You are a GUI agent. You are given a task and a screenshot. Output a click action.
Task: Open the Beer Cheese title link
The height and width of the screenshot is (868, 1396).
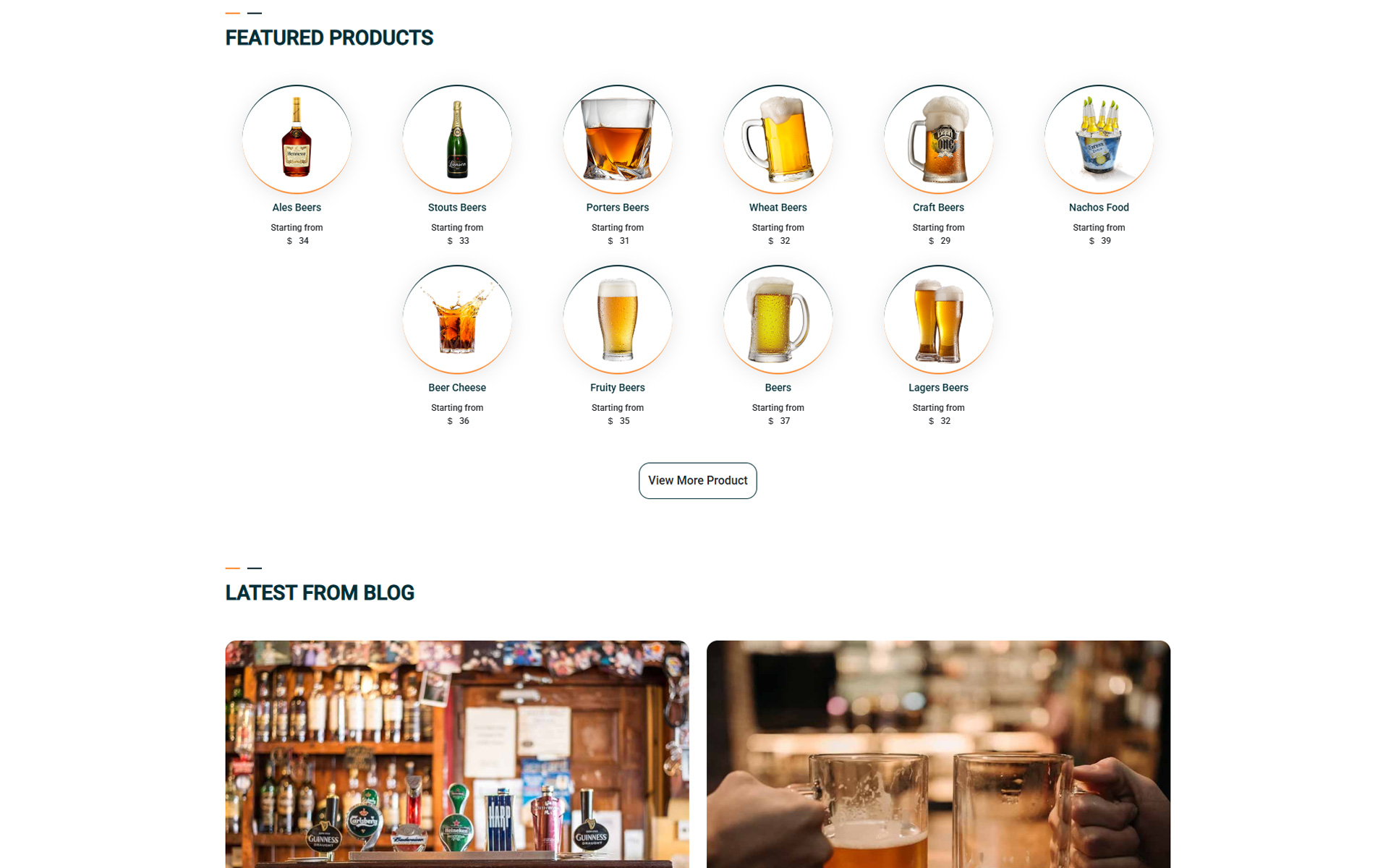pos(457,388)
